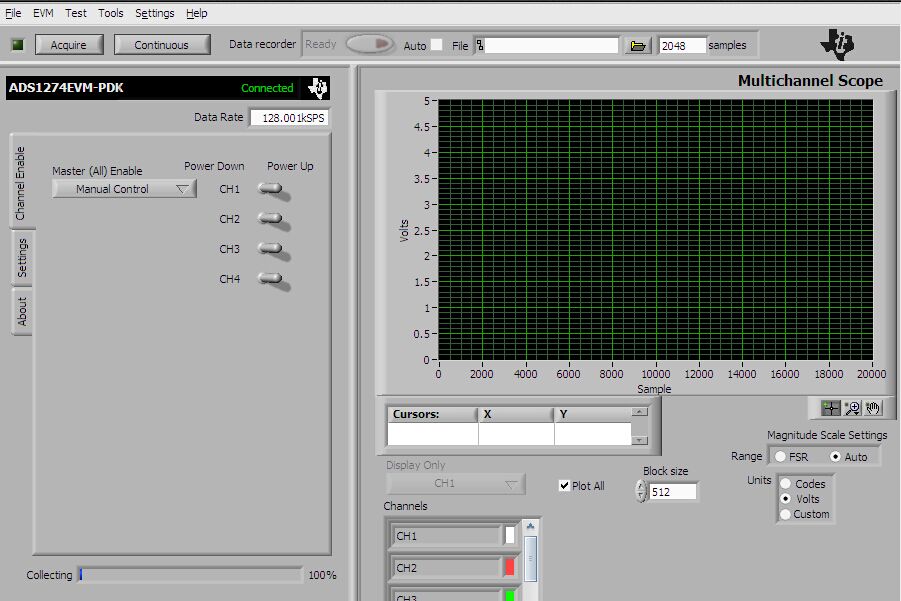Open the EVM menu
Viewport: 901px width, 601px height.
click(43, 13)
